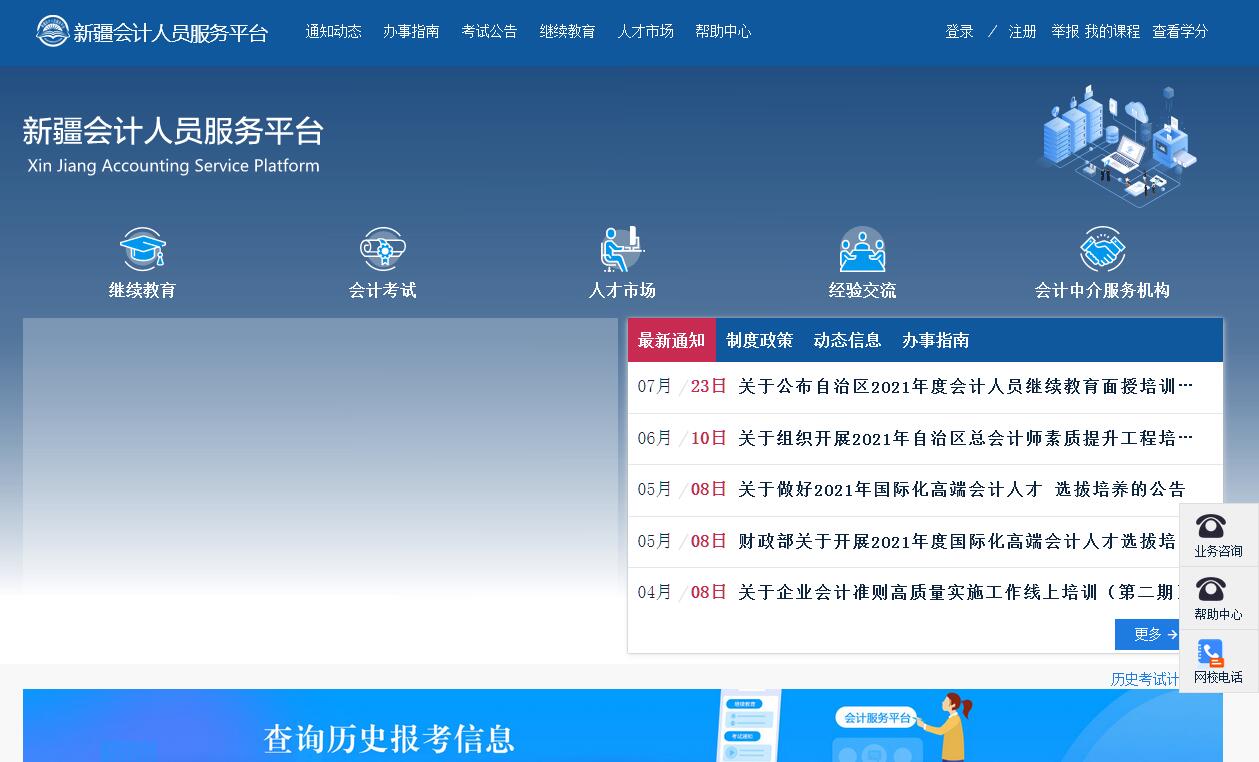Switch to the 动态信息 tab

pos(847,341)
